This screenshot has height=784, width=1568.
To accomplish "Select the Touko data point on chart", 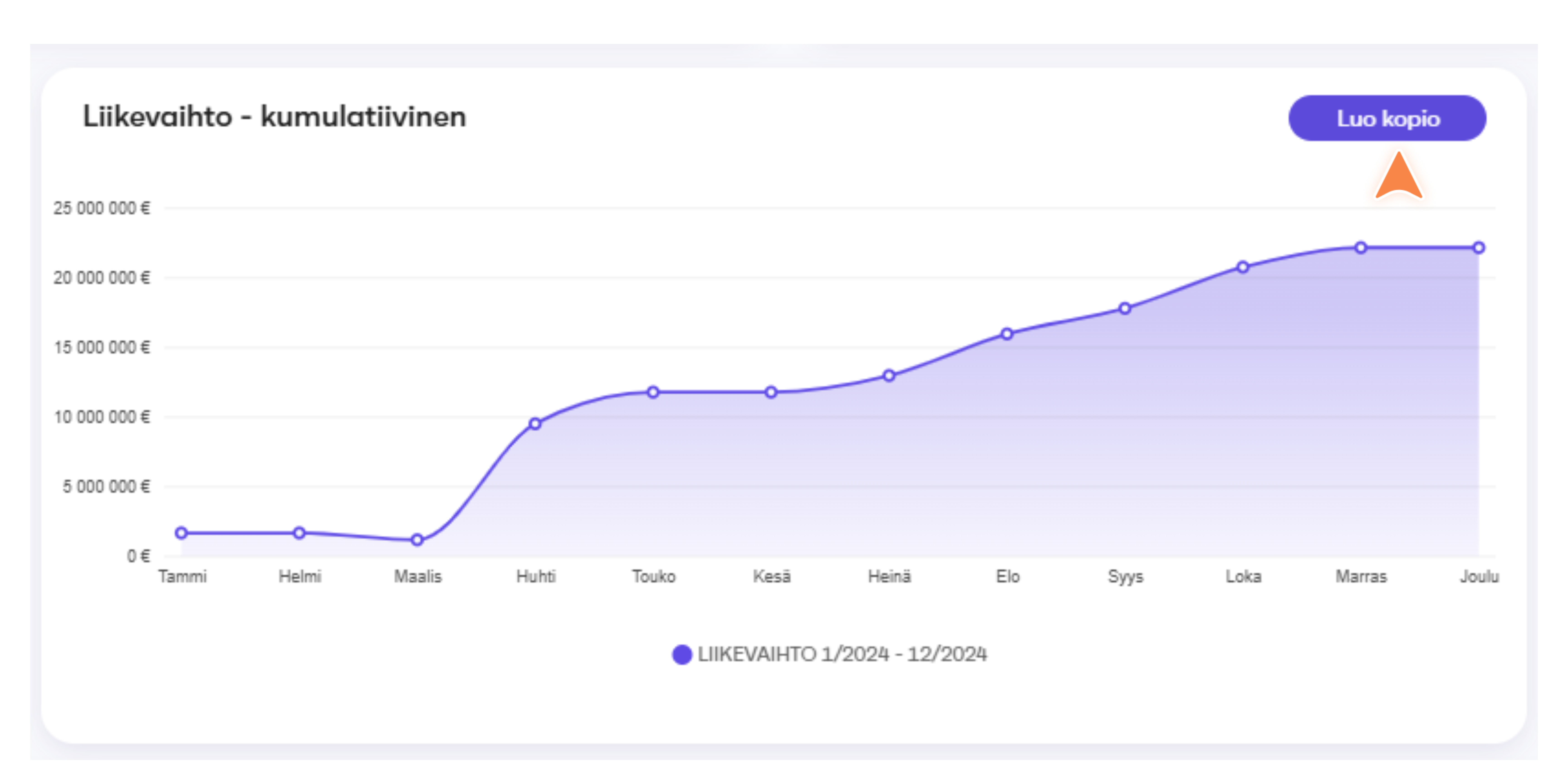I will pyautogui.click(x=653, y=393).
